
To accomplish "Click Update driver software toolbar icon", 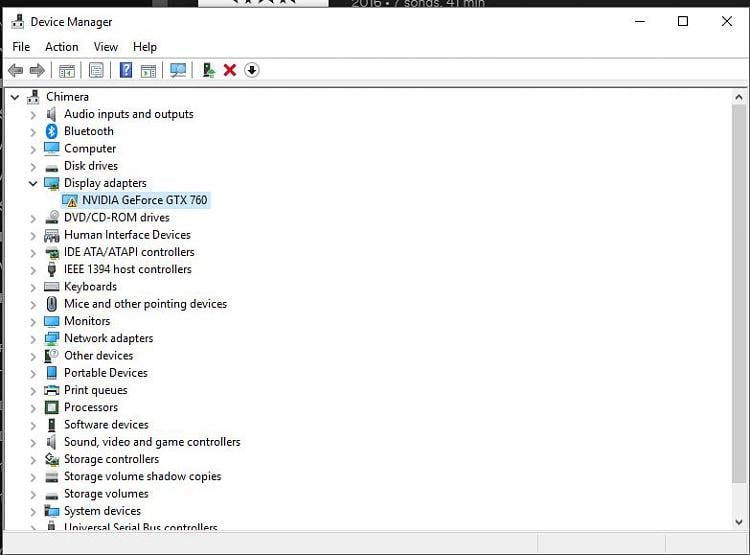I will pyautogui.click(x=209, y=71).
